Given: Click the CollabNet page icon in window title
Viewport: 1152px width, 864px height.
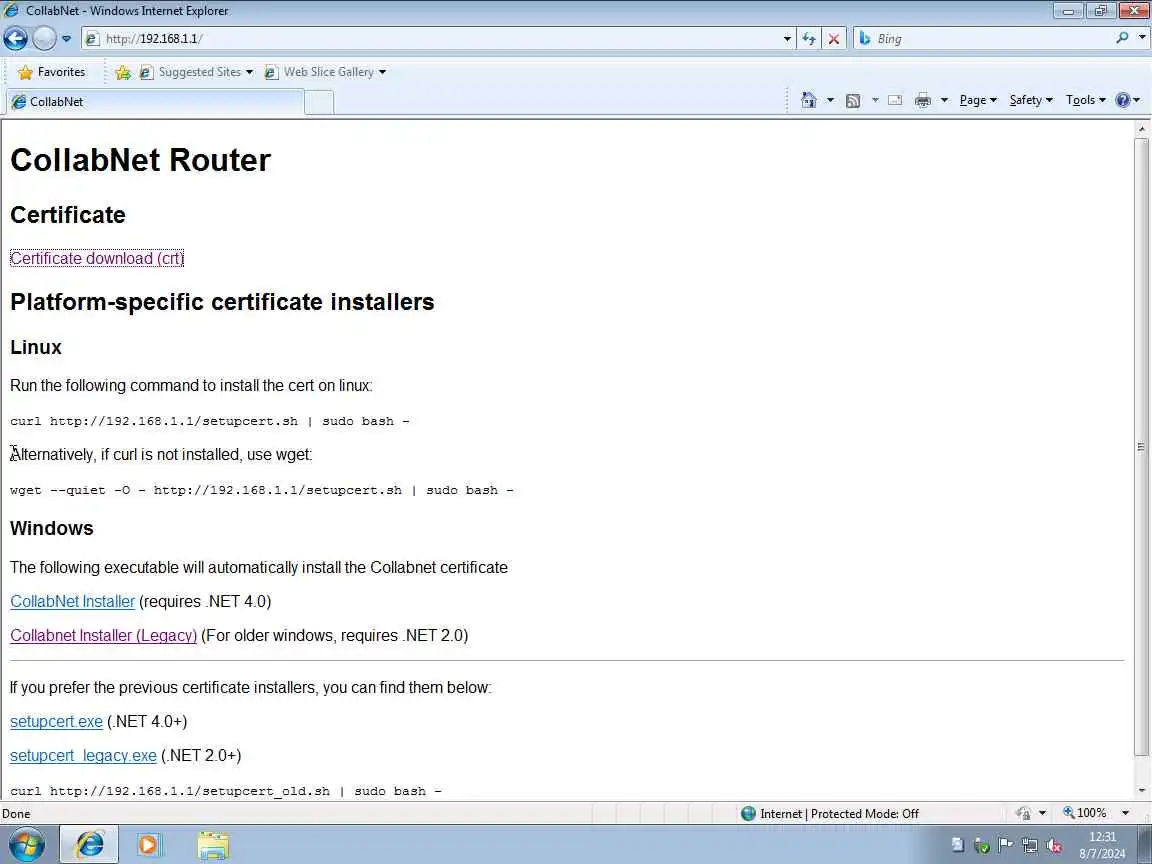Looking at the screenshot, I should click(x=10, y=10).
